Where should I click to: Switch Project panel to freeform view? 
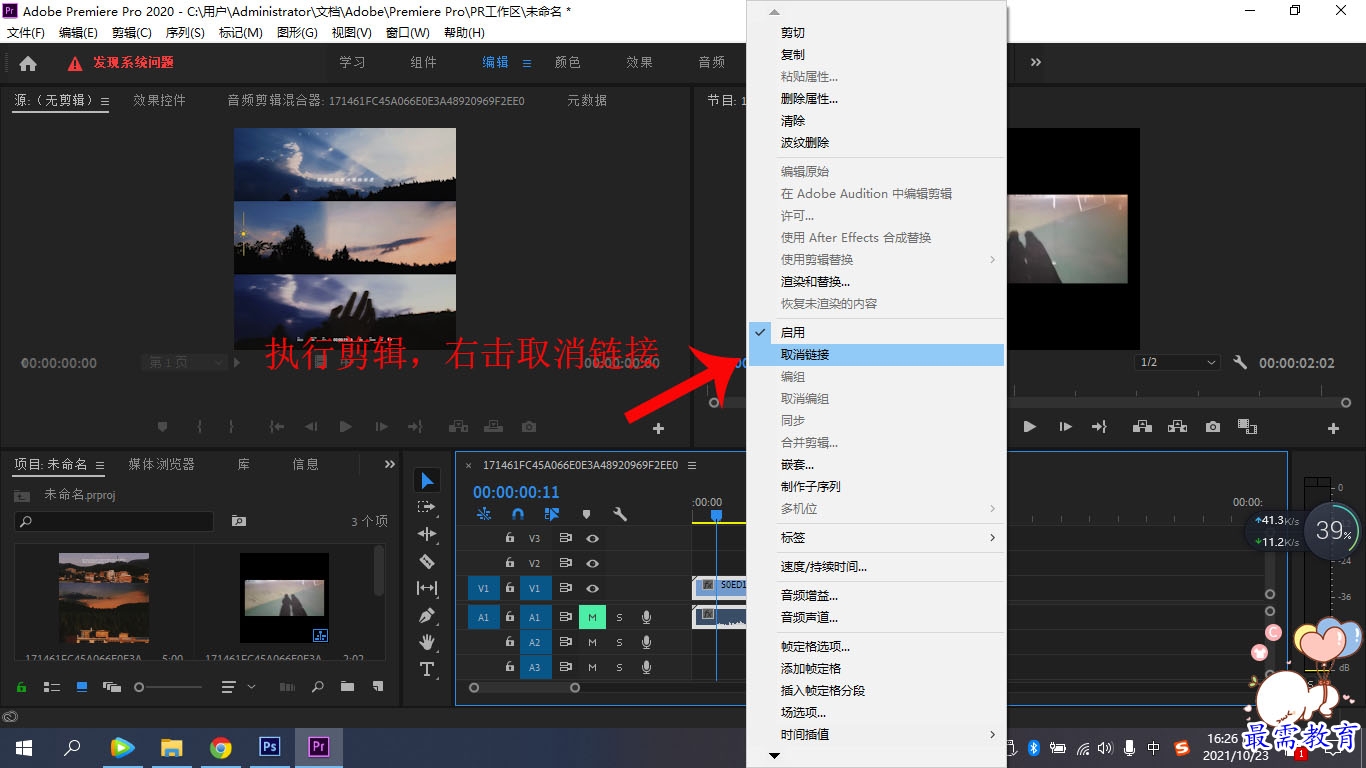pyautogui.click(x=111, y=687)
